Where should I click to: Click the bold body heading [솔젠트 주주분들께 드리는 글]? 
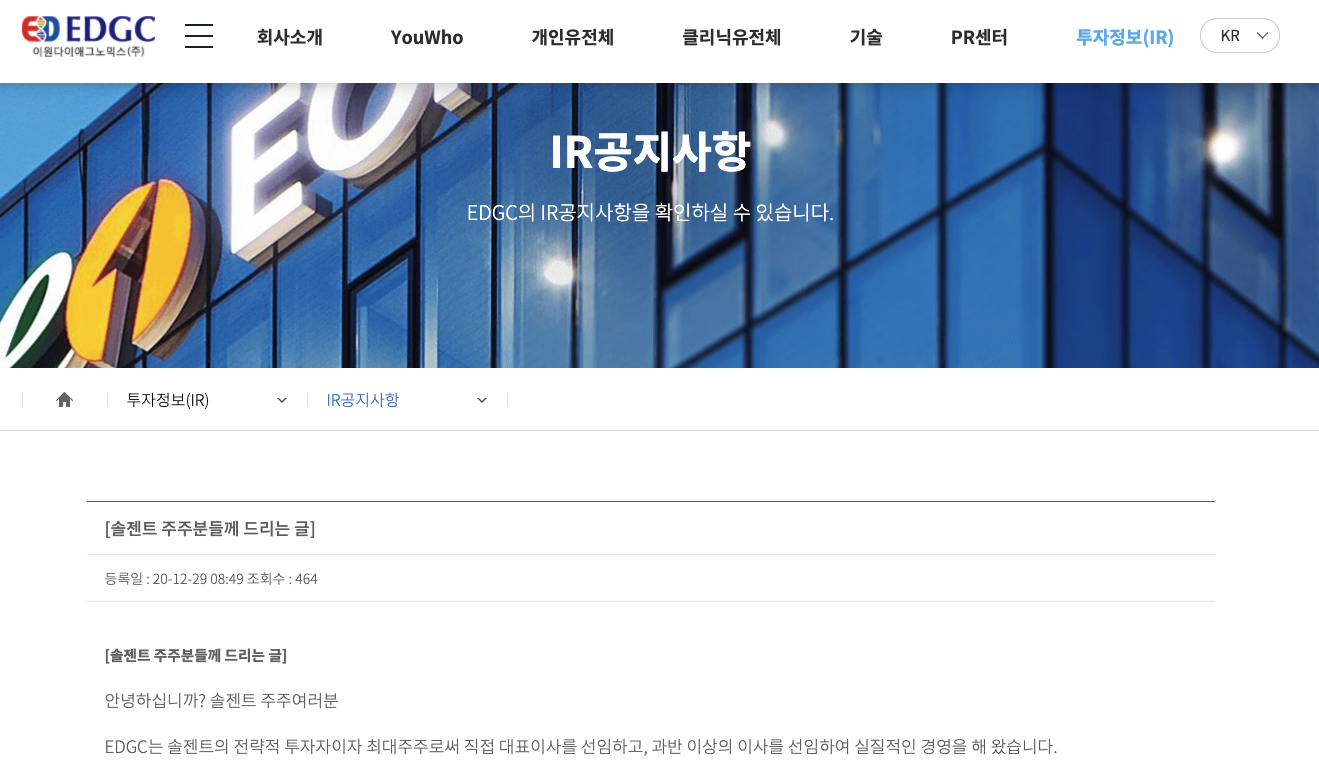[x=196, y=655]
